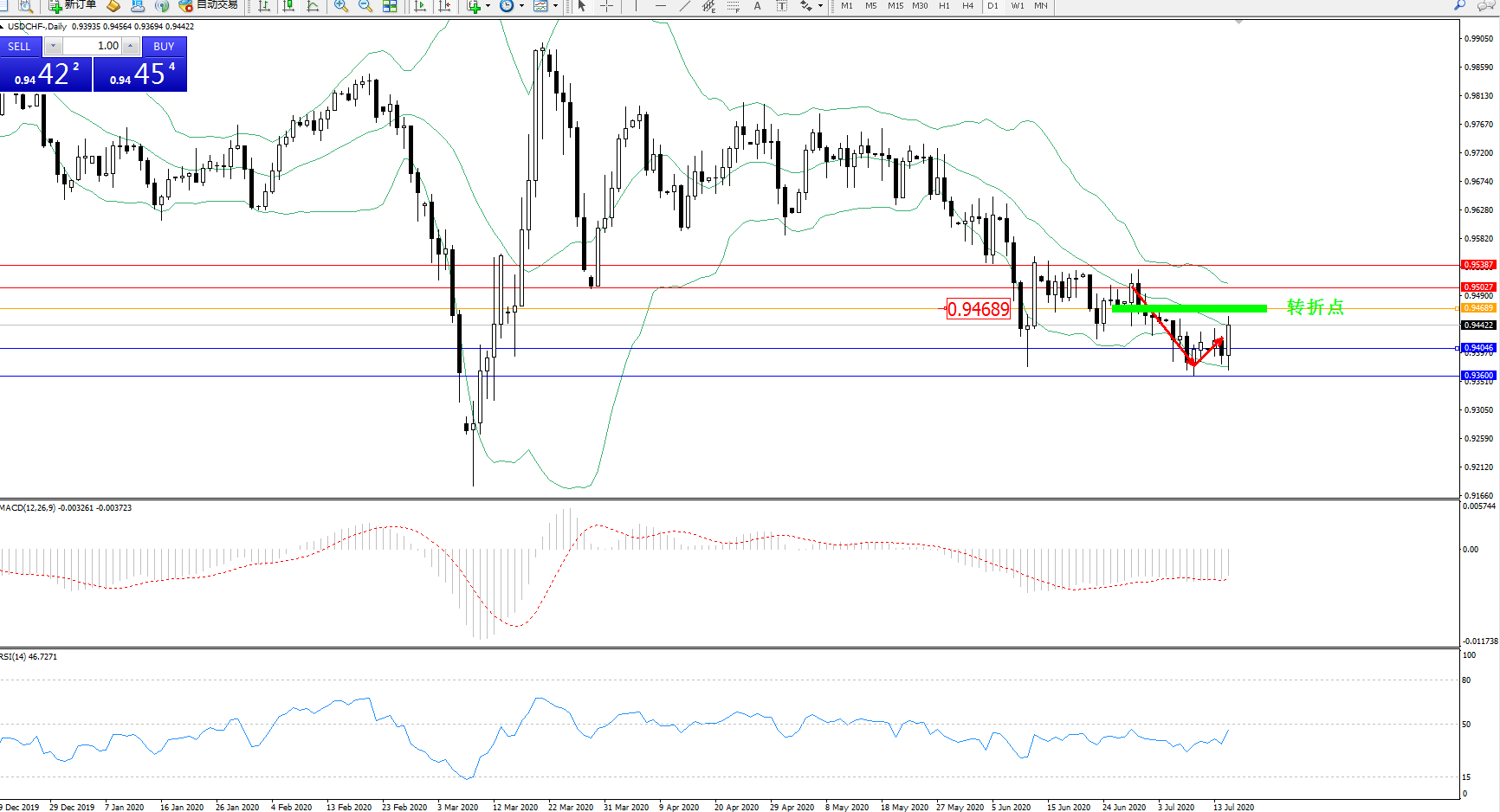The image size is (1500, 812).
Task: Open the periodicity clock dropdown arrow
Action: pyautogui.click(x=521, y=6)
